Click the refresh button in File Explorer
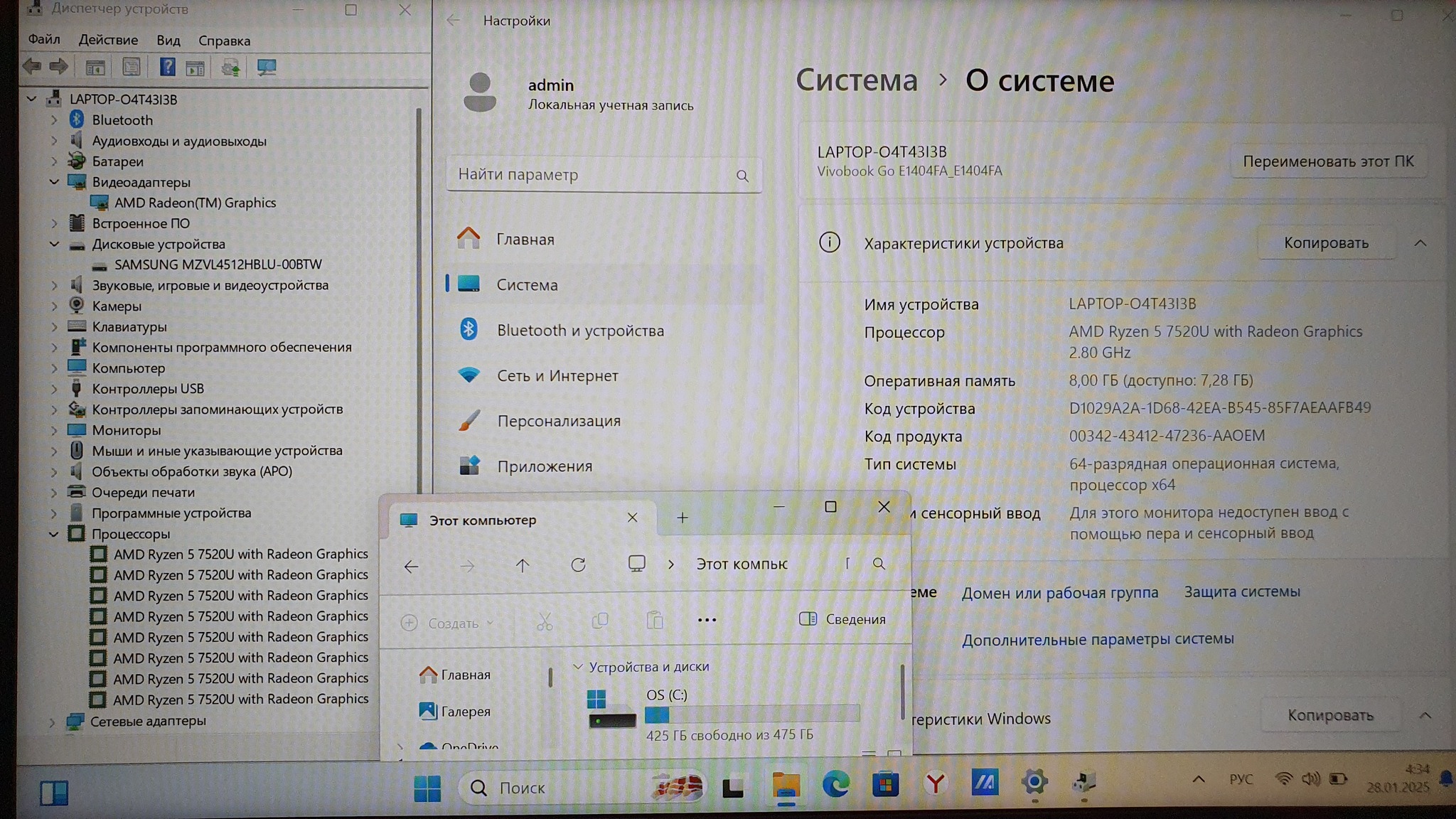1456x819 pixels. (x=578, y=564)
